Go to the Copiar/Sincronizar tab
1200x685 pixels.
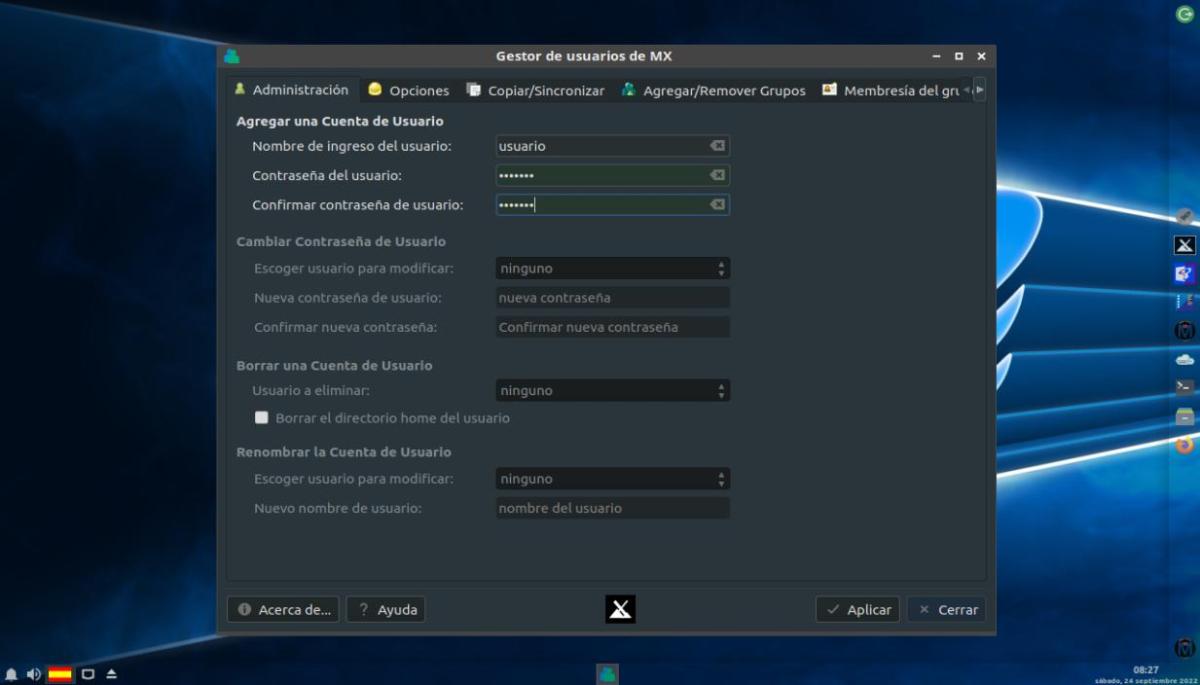pyautogui.click(x=536, y=90)
